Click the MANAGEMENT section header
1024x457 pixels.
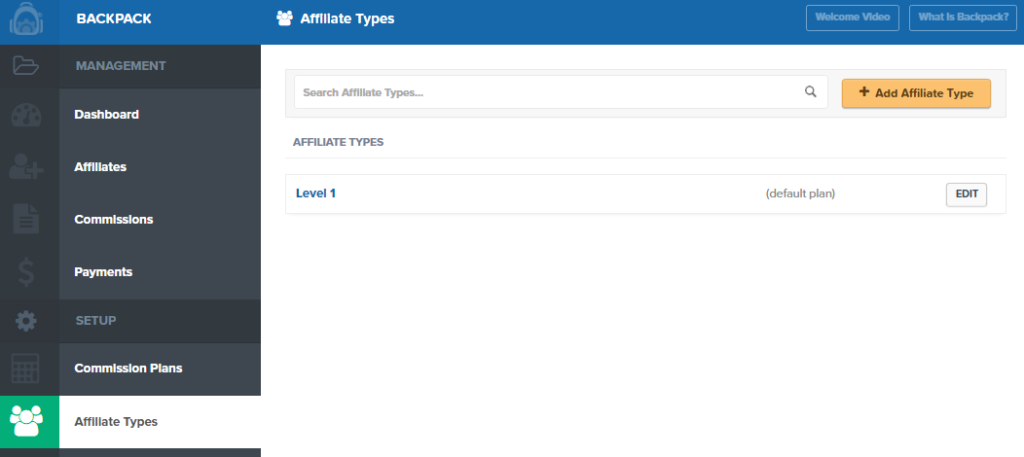coord(120,66)
